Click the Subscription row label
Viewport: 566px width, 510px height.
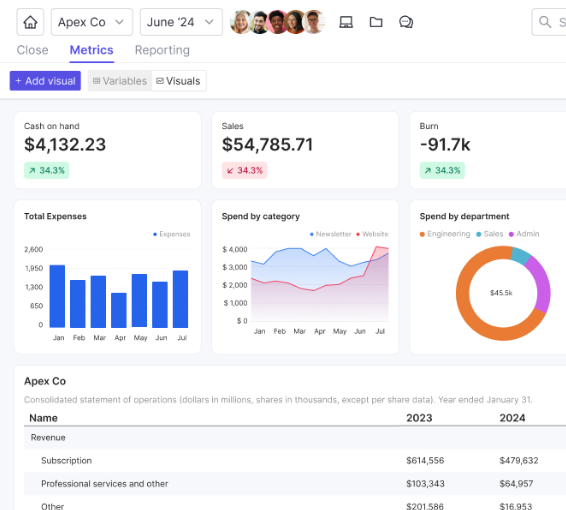pyautogui.click(x=66, y=461)
